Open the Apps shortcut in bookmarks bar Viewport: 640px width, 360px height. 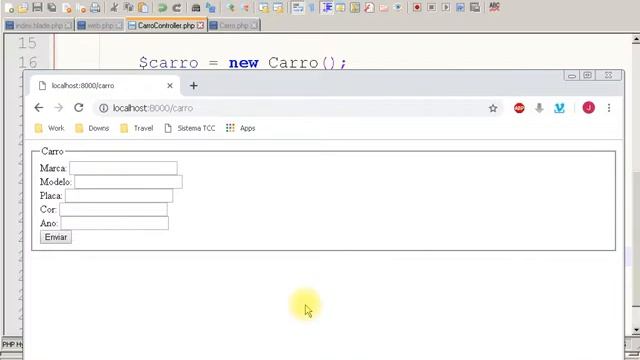point(241,128)
